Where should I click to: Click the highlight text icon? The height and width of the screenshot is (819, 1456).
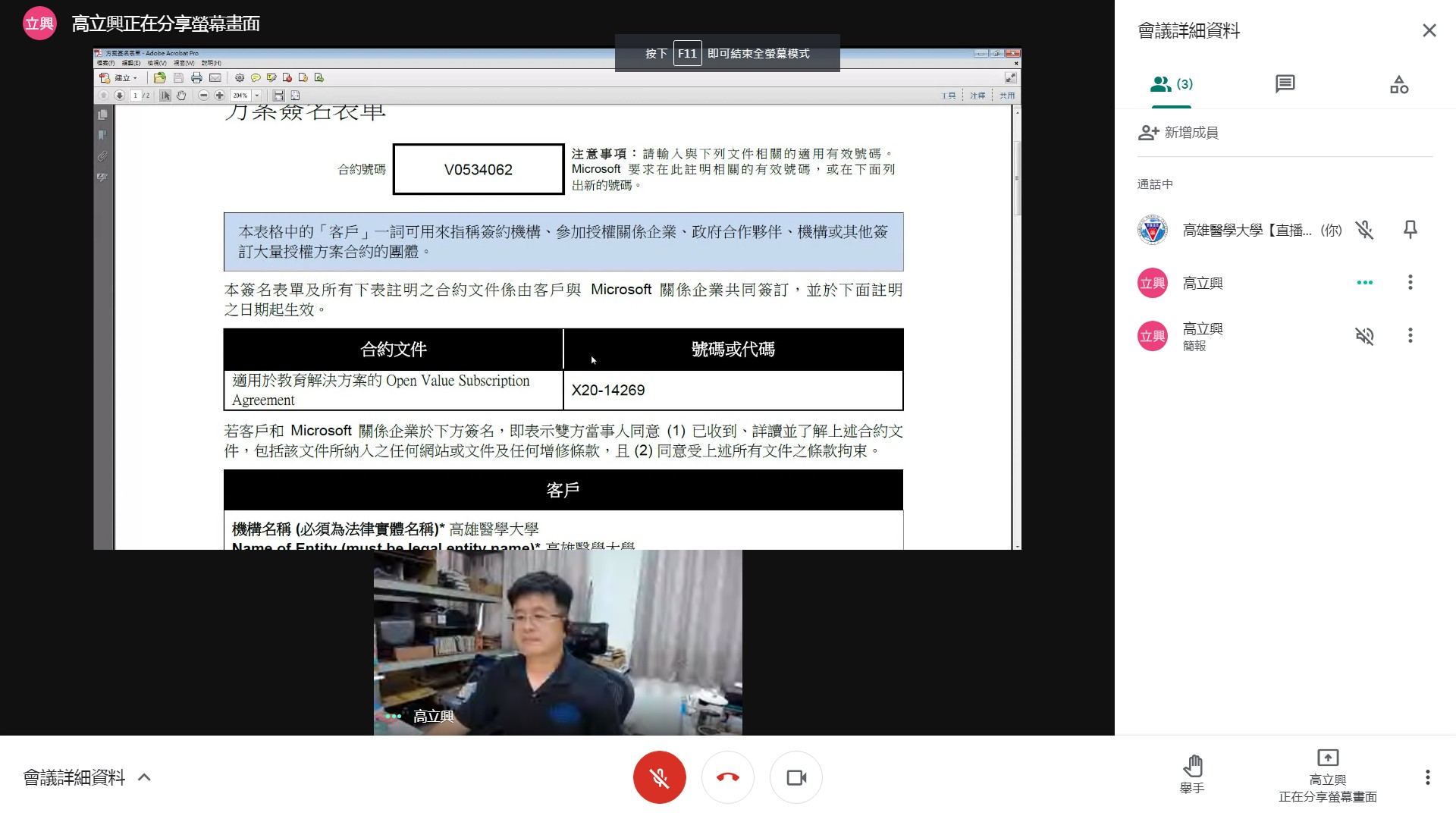271,78
